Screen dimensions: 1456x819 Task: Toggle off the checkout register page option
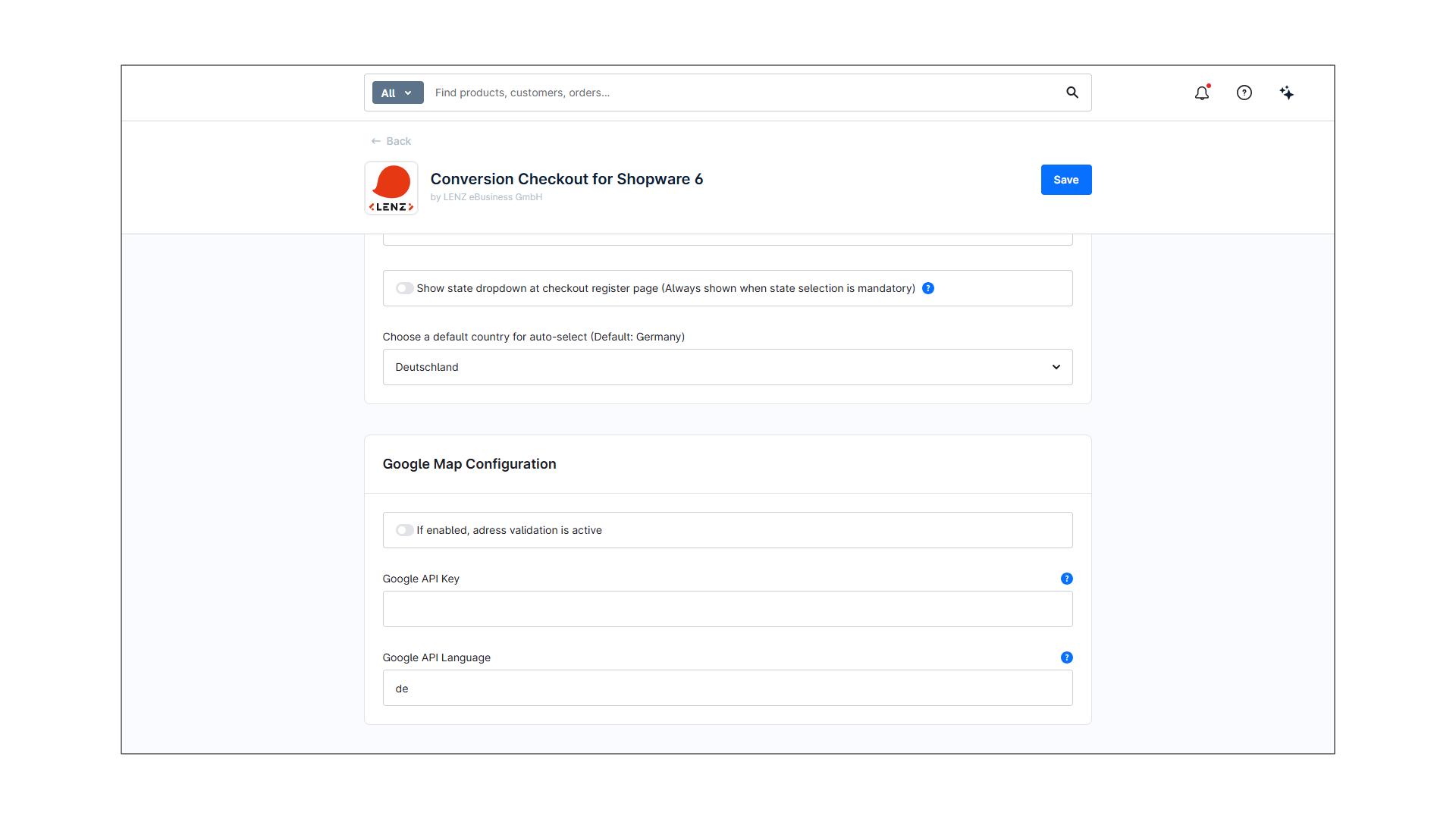[x=405, y=288]
